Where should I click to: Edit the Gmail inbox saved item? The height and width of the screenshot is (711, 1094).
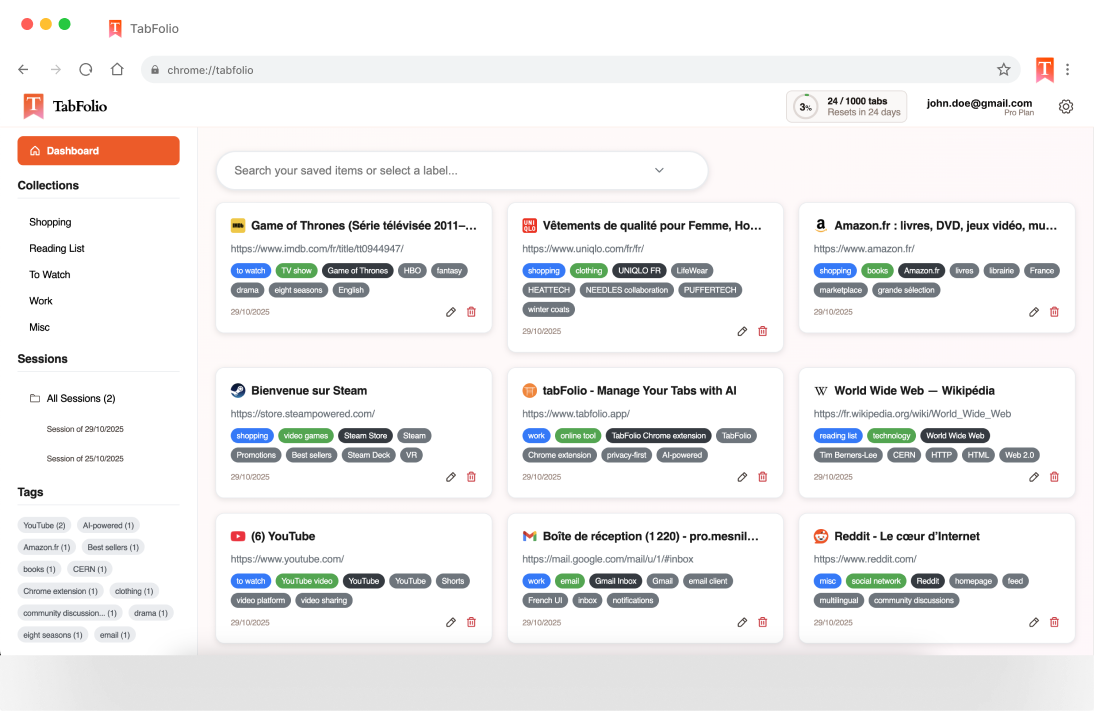[x=742, y=622]
